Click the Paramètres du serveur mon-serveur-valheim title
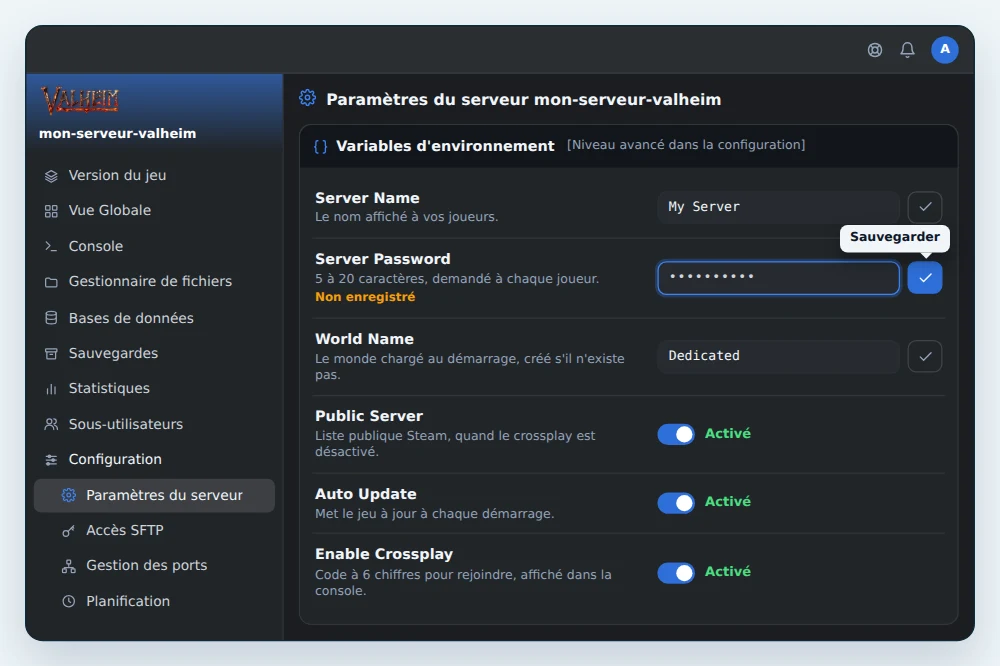 pyautogui.click(x=524, y=100)
